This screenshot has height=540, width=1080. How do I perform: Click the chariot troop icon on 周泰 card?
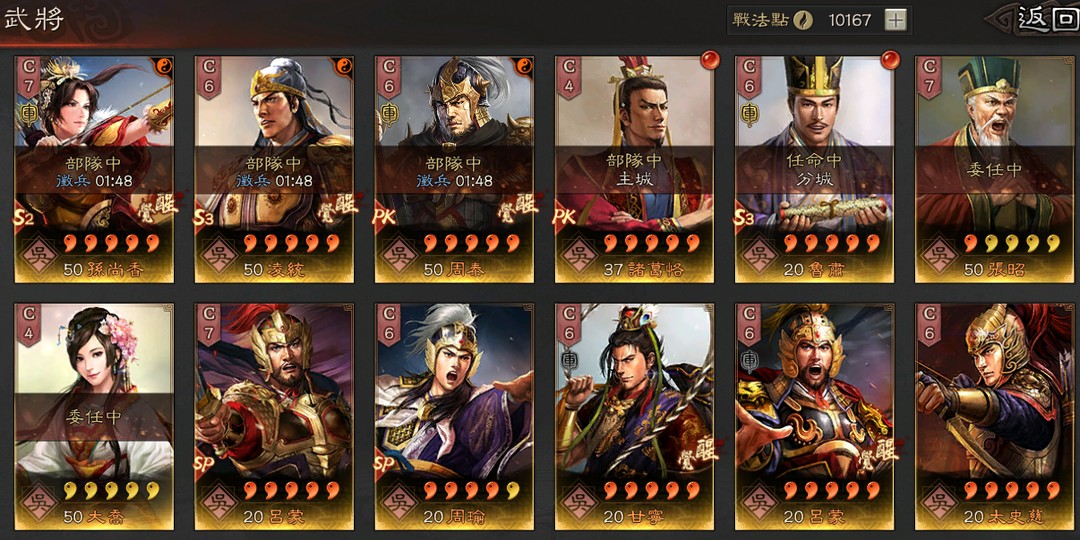click(x=388, y=112)
